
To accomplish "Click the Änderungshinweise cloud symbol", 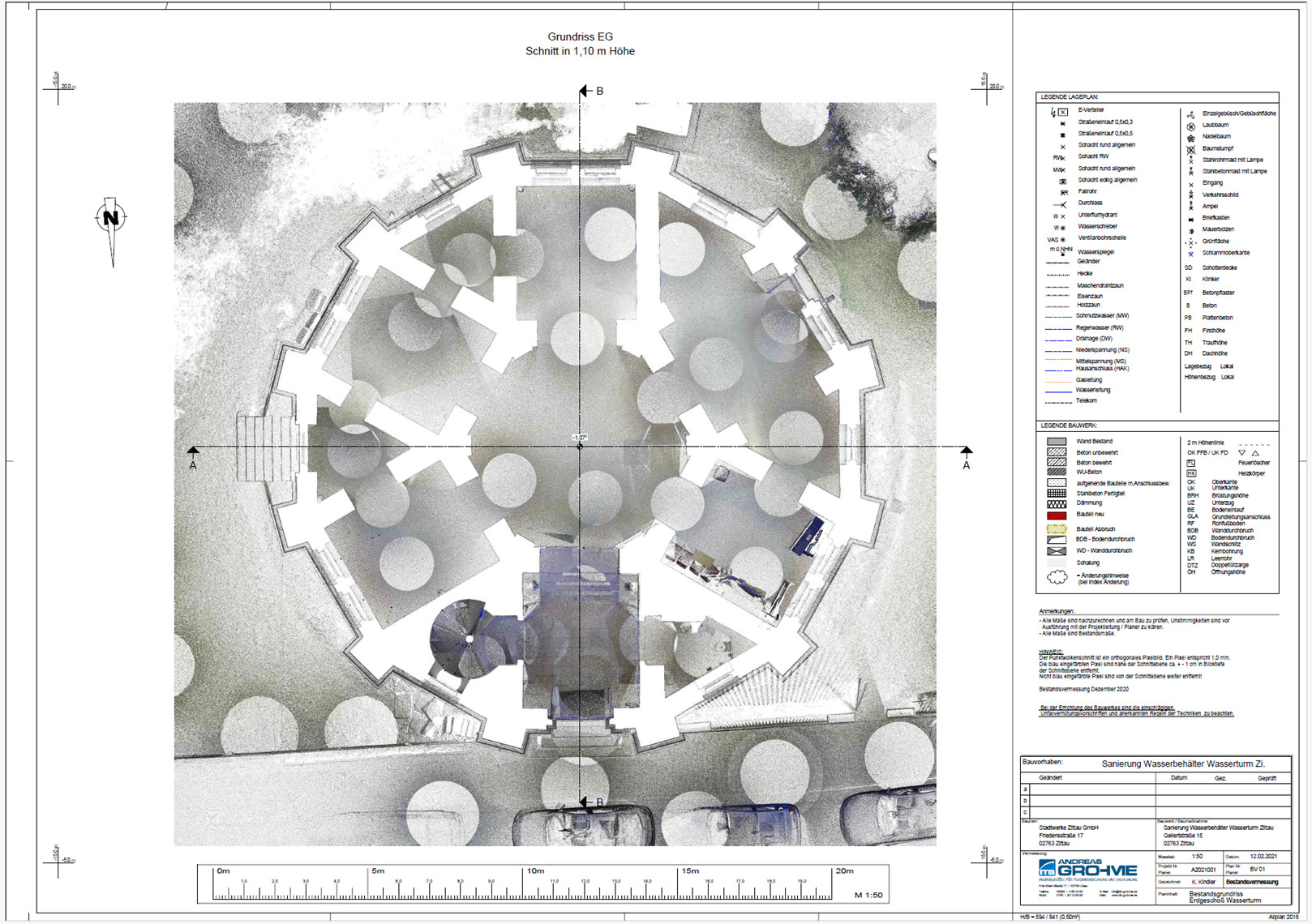I will point(1057,577).
